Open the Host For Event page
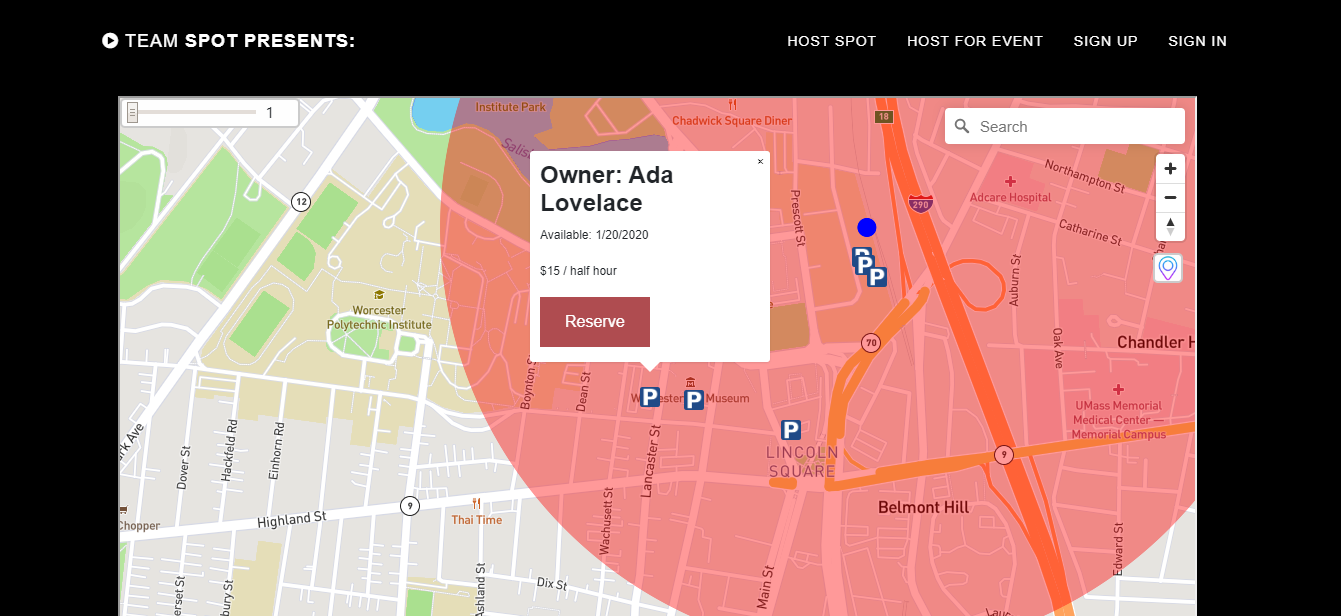 975,41
